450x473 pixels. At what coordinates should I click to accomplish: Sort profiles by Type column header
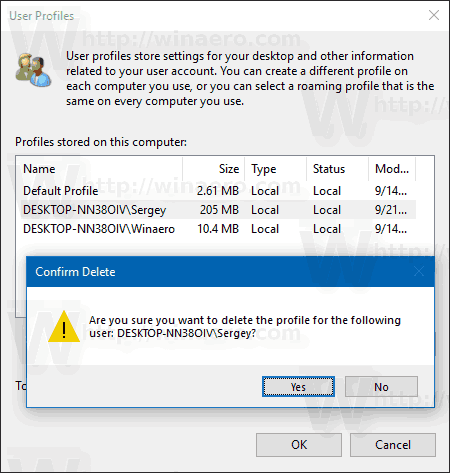(276, 169)
